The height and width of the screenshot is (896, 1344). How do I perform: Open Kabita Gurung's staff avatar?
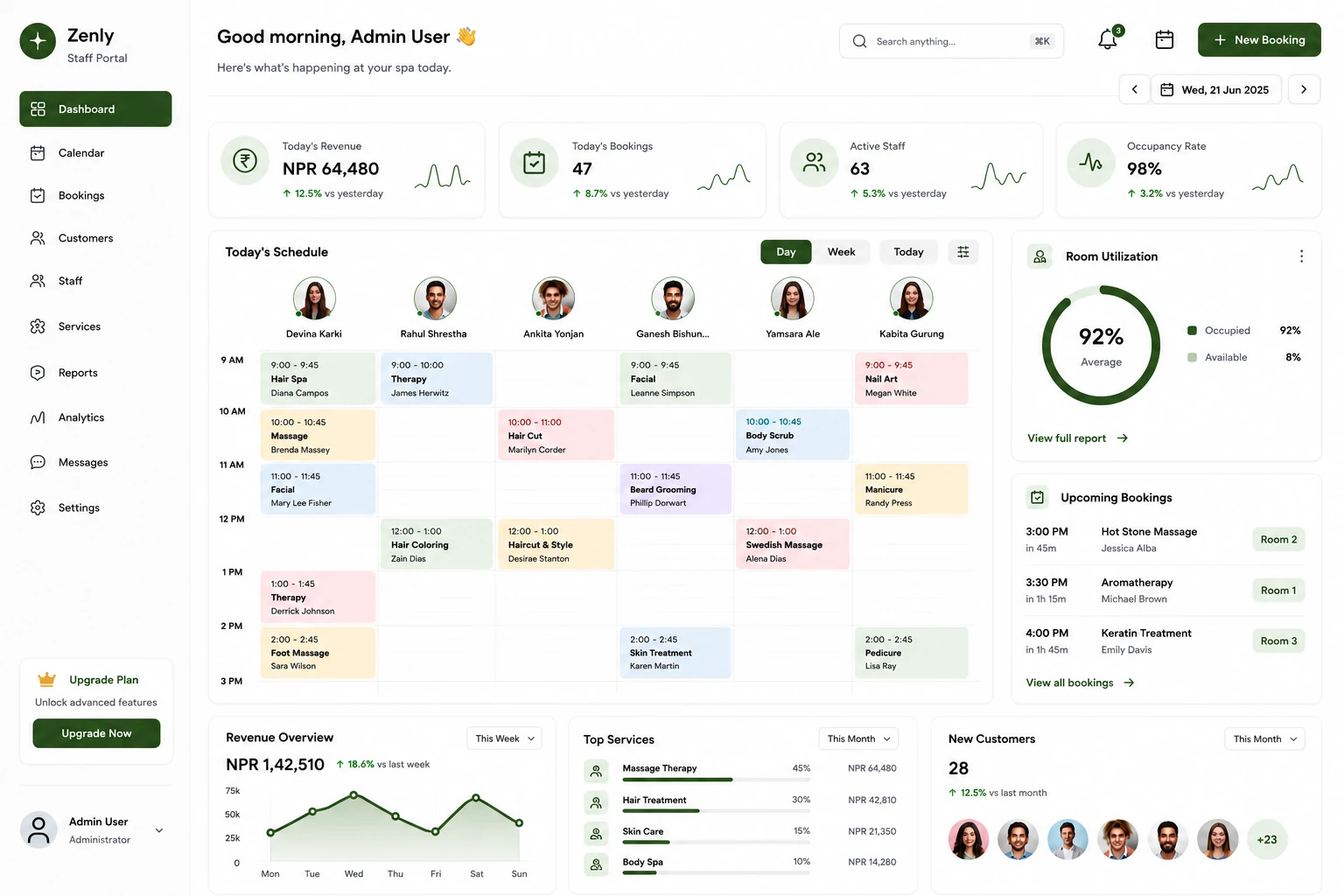(912, 298)
